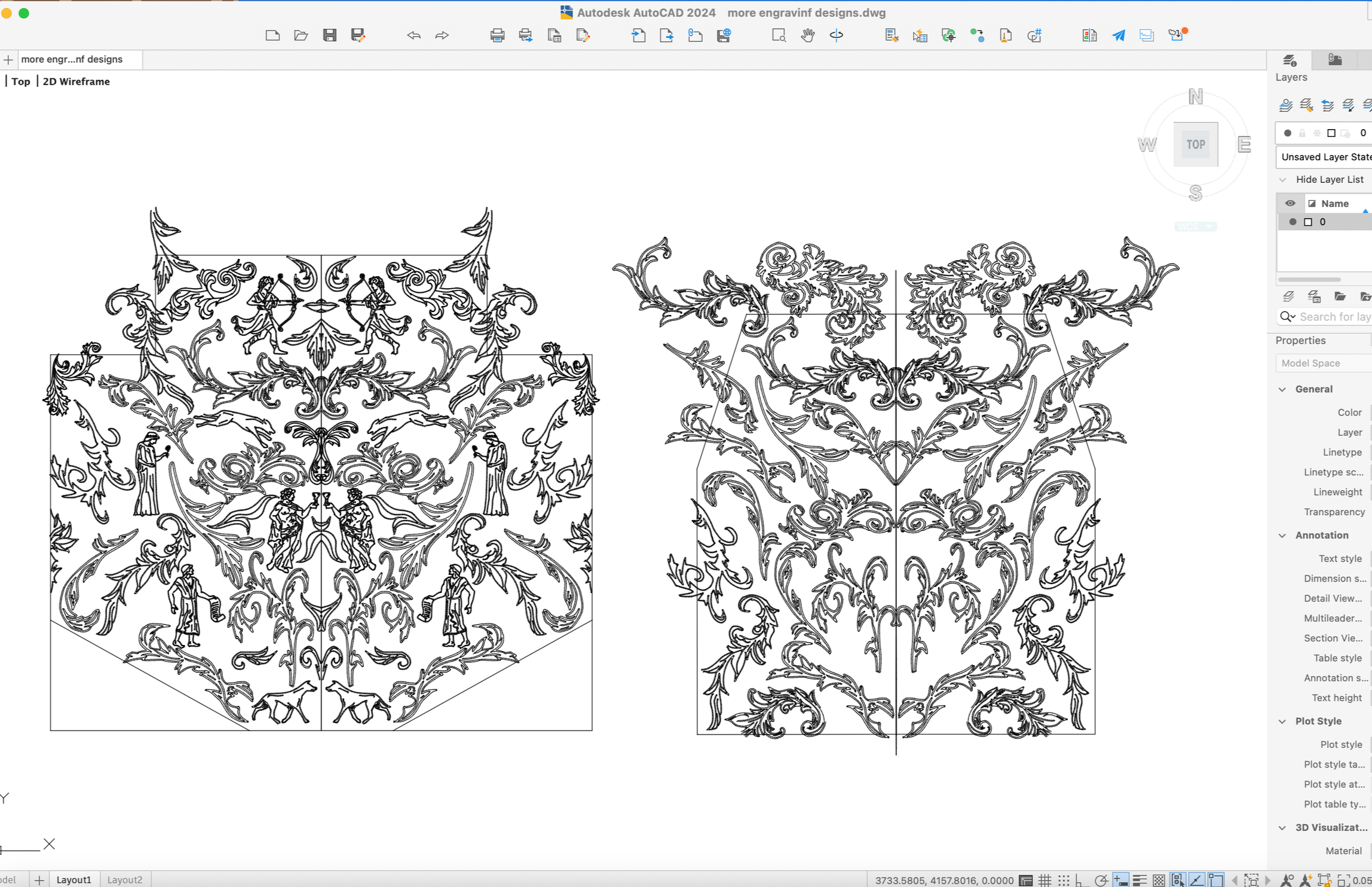Click the Redo arrow
This screenshot has height=887, width=1372.
pos(442,35)
